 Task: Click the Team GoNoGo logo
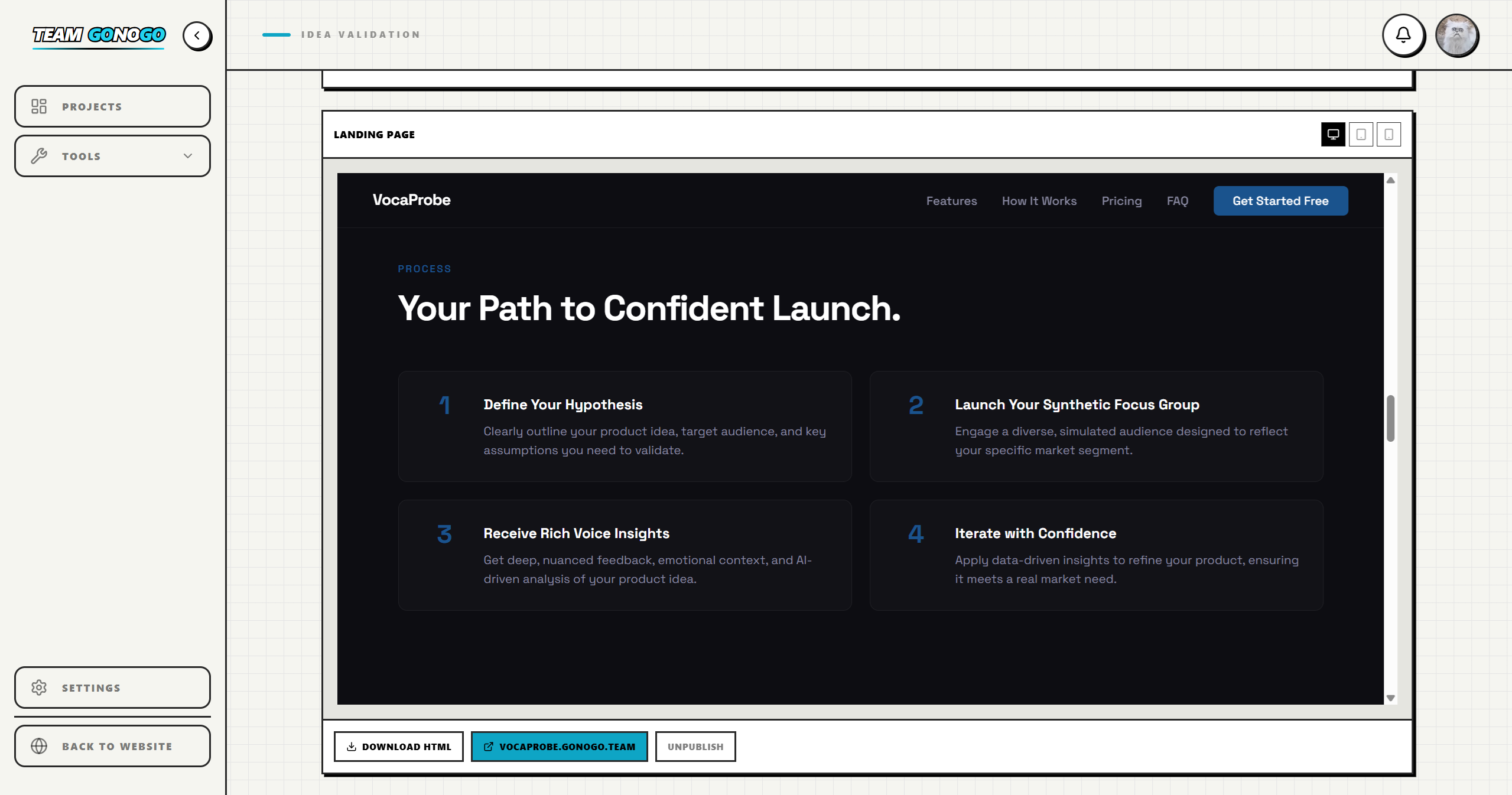[x=99, y=35]
